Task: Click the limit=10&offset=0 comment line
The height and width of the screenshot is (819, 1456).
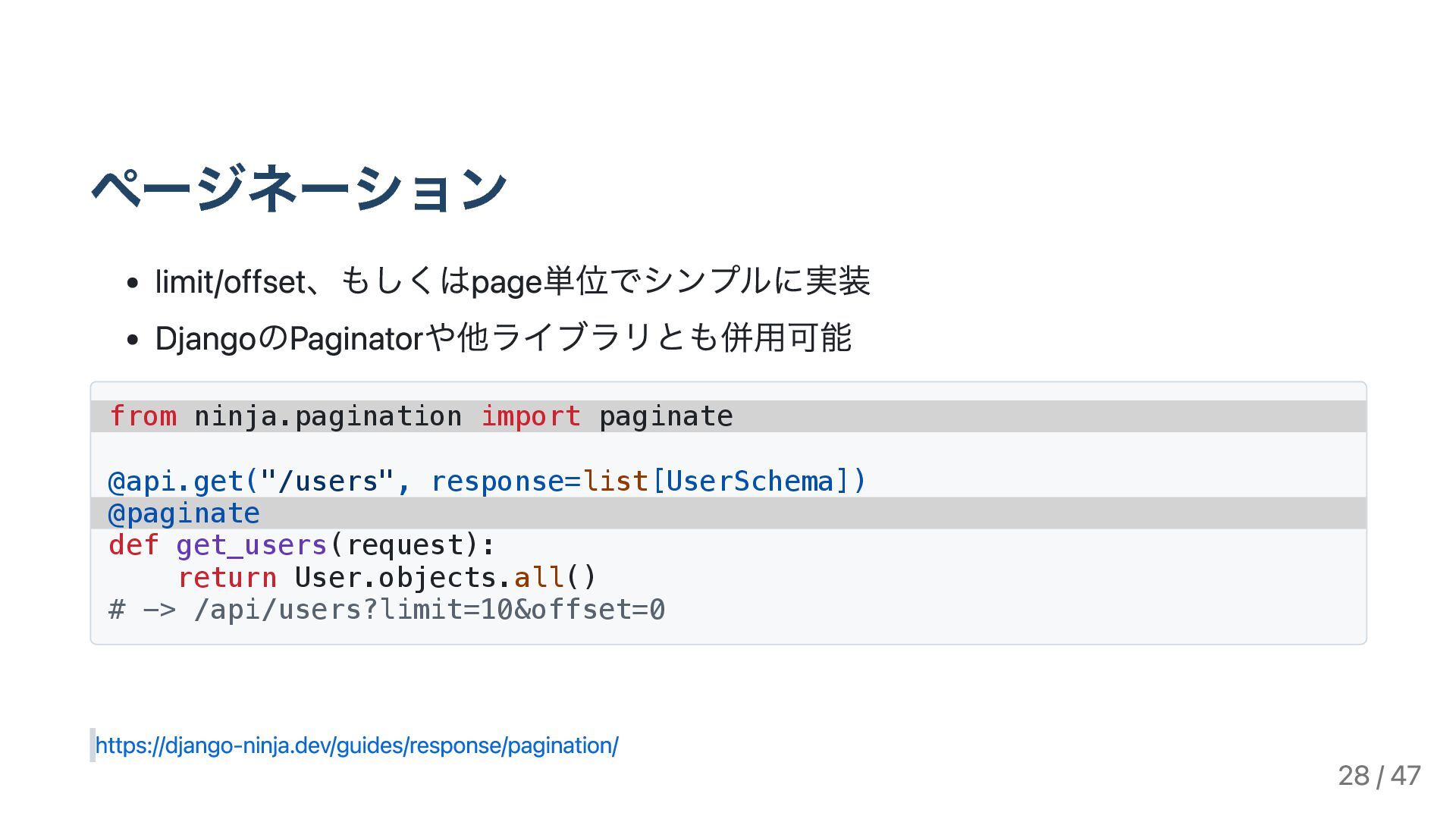Action: 387,610
